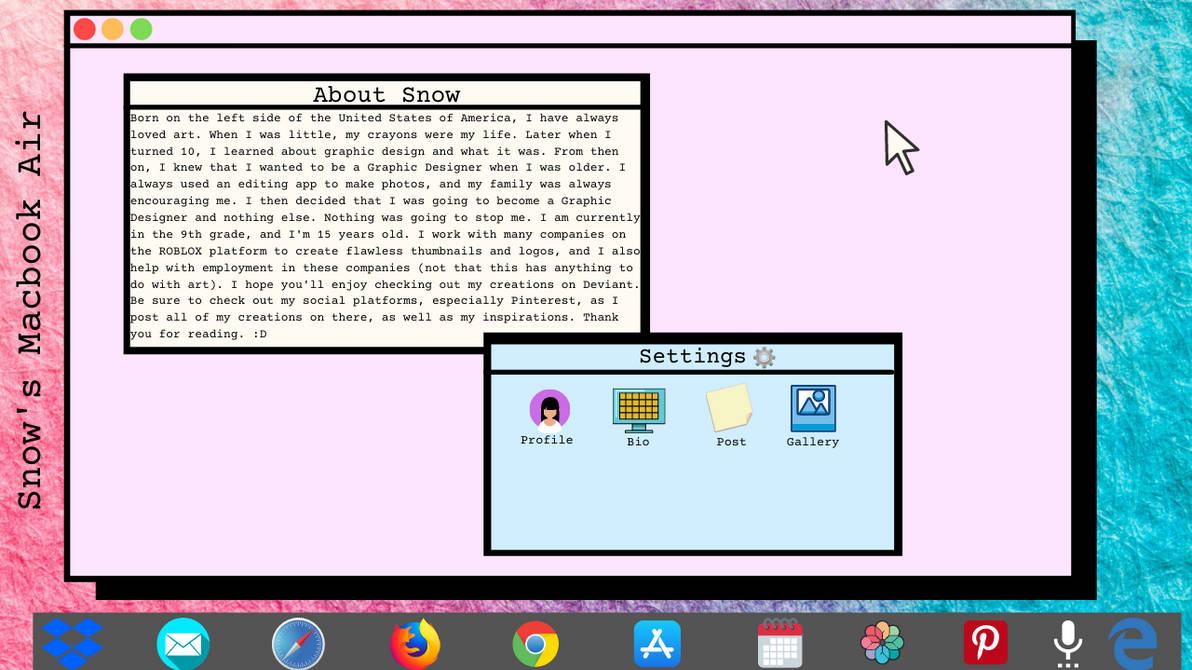Open Google Chrome from the dock
This screenshot has height=670, width=1192.
535,644
